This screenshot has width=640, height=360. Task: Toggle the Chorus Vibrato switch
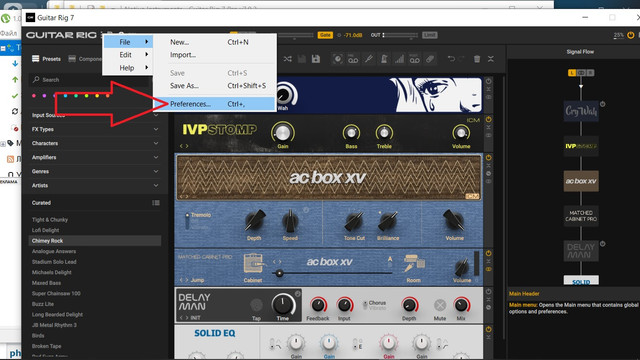pos(365,305)
